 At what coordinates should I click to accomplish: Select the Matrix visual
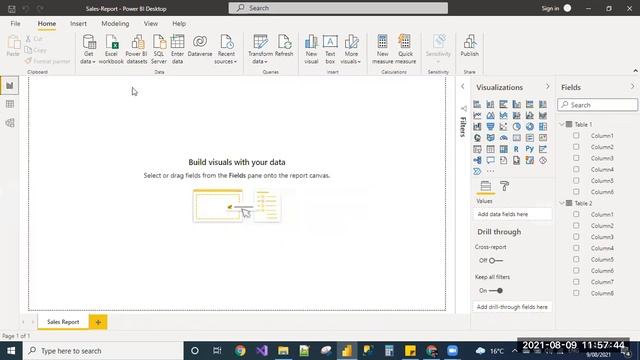click(x=503, y=149)
